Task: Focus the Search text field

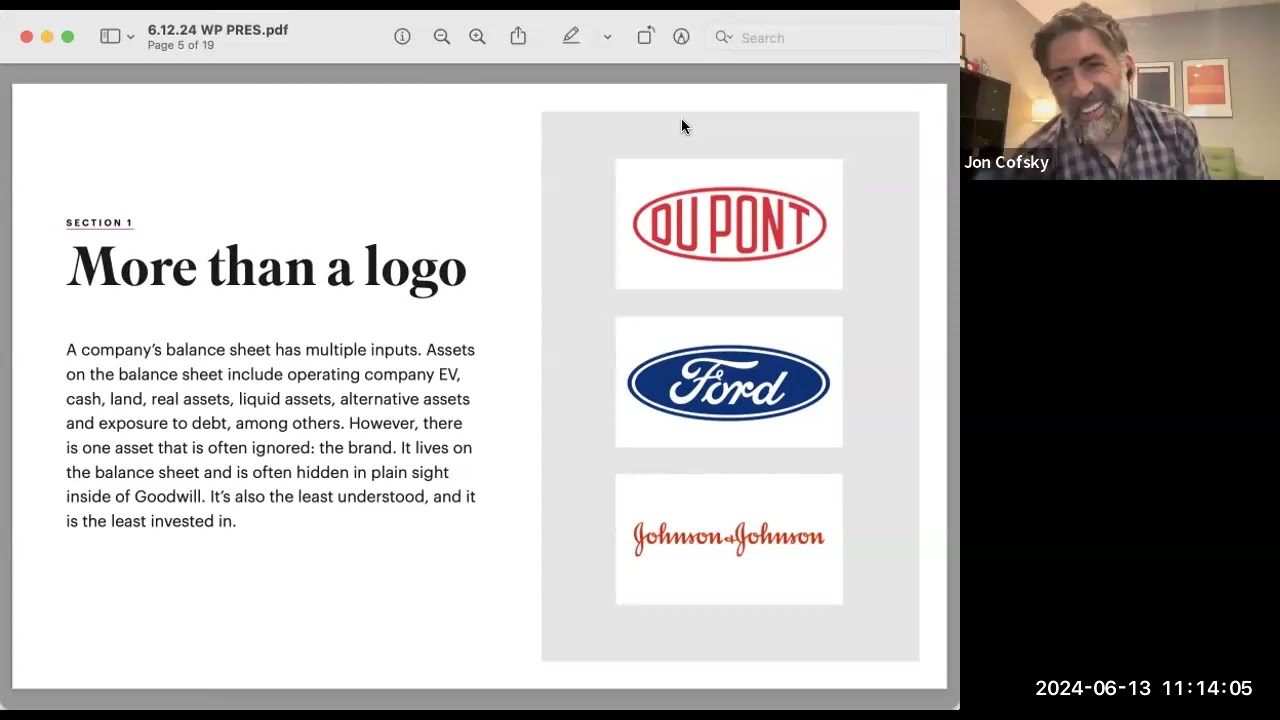Action: tap(826, 38)
